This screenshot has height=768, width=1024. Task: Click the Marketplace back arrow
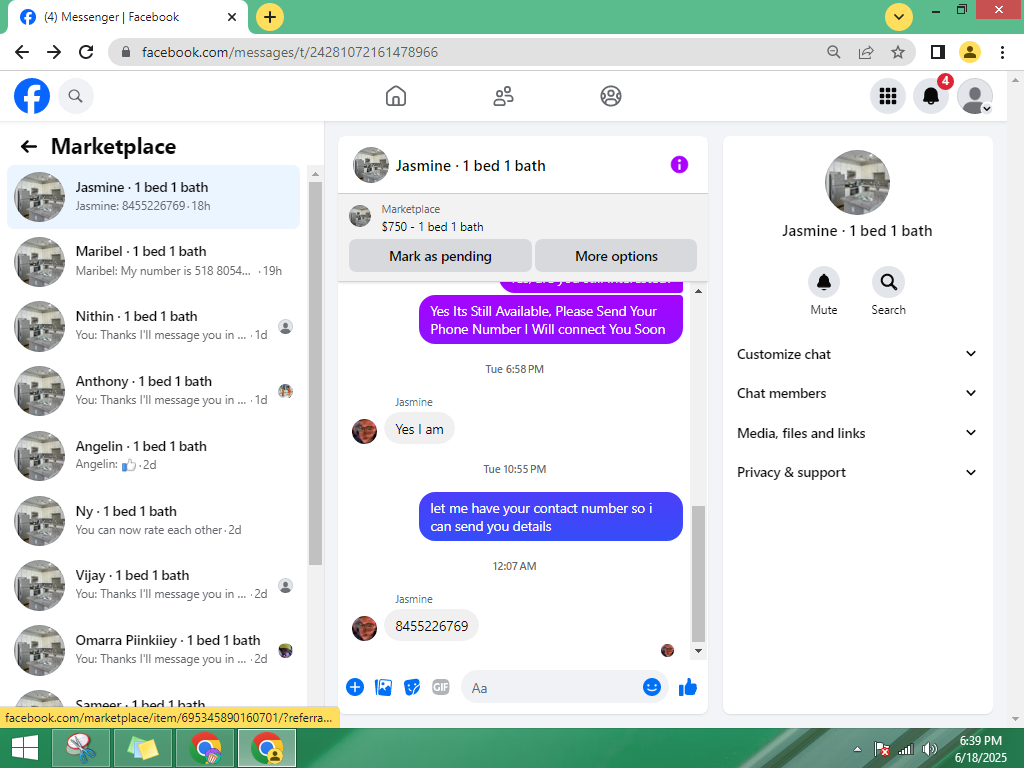pos(29,146)
